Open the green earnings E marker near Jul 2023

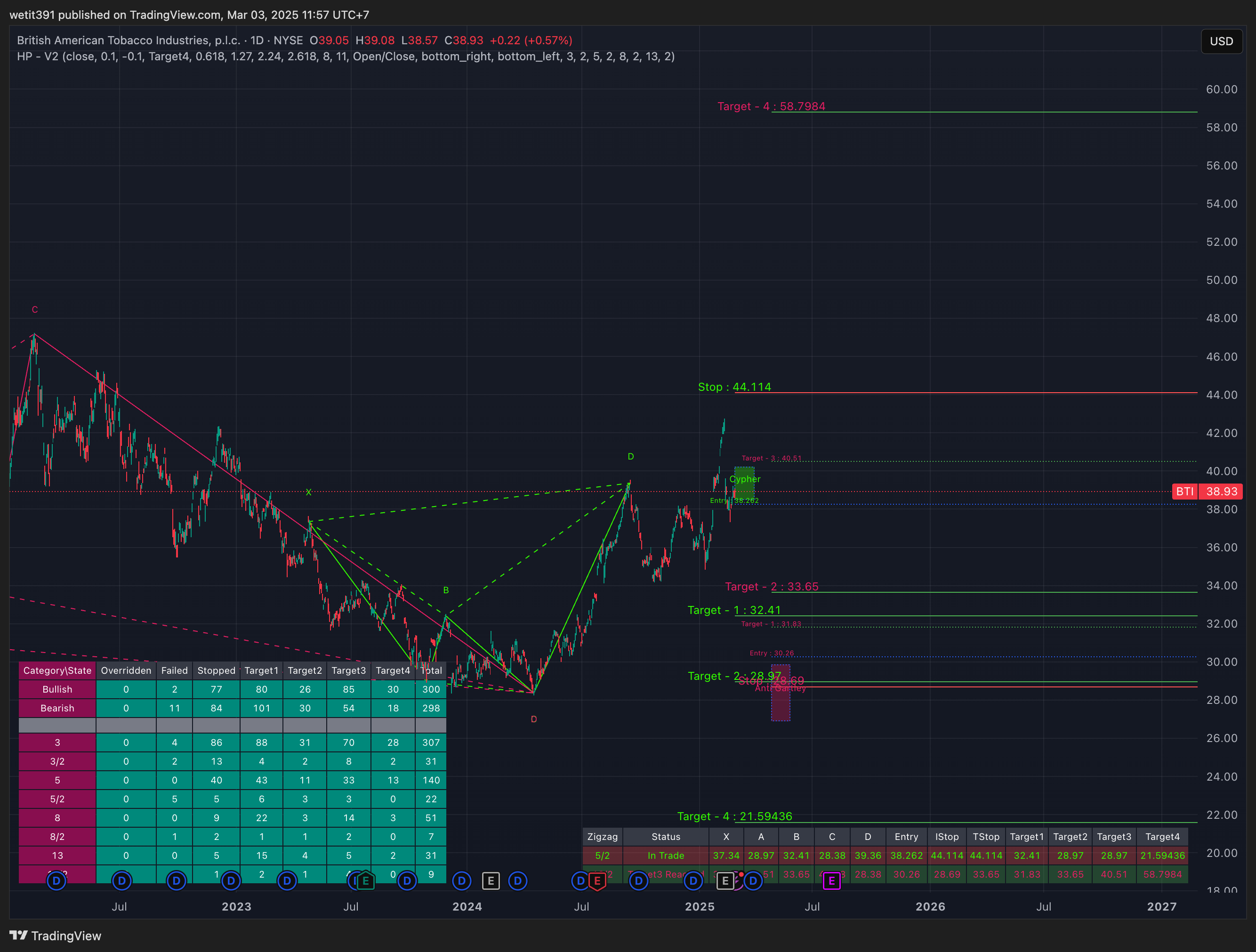click(366, 881)
